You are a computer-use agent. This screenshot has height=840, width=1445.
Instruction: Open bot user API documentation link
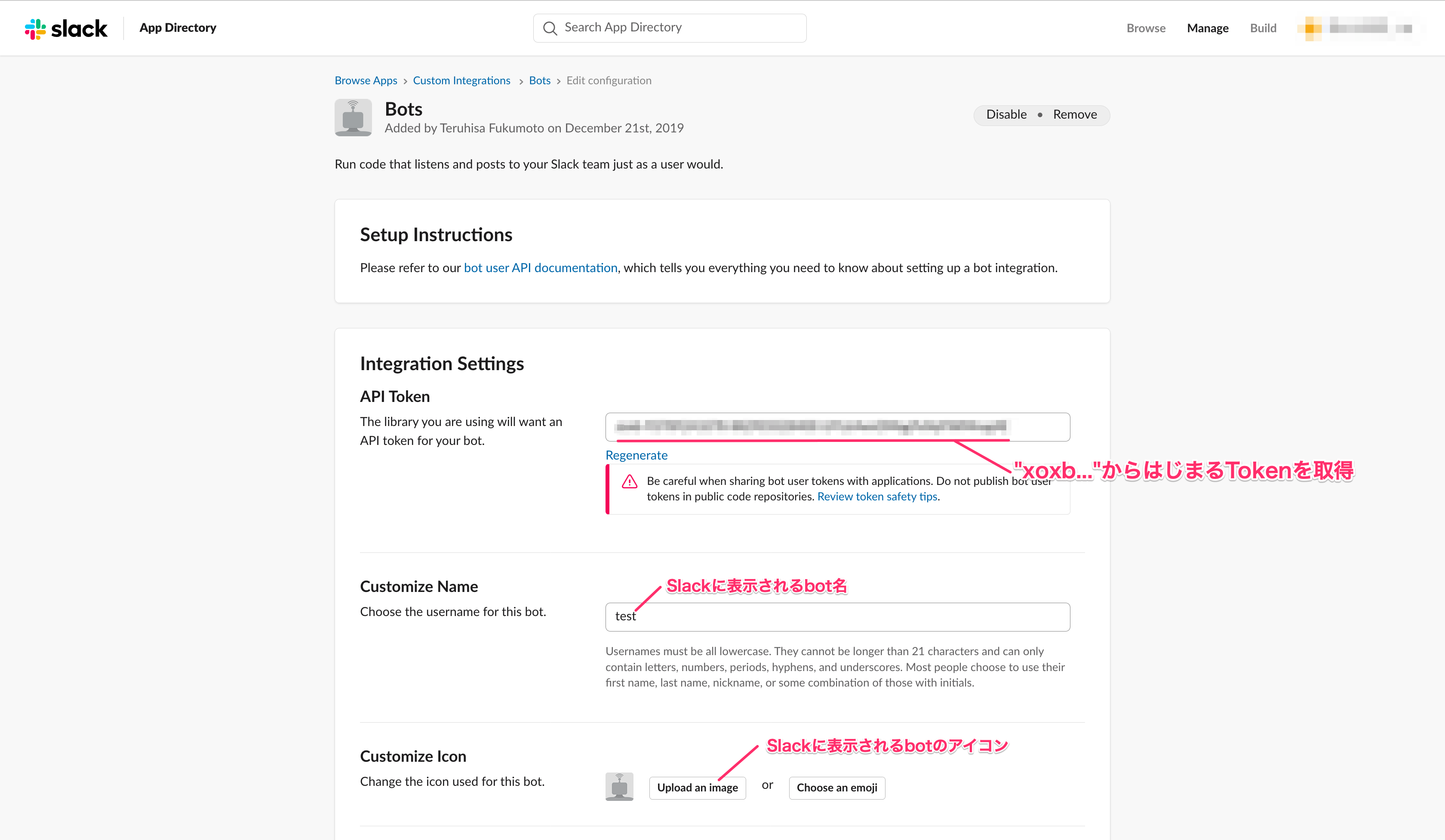pos(541,268)
